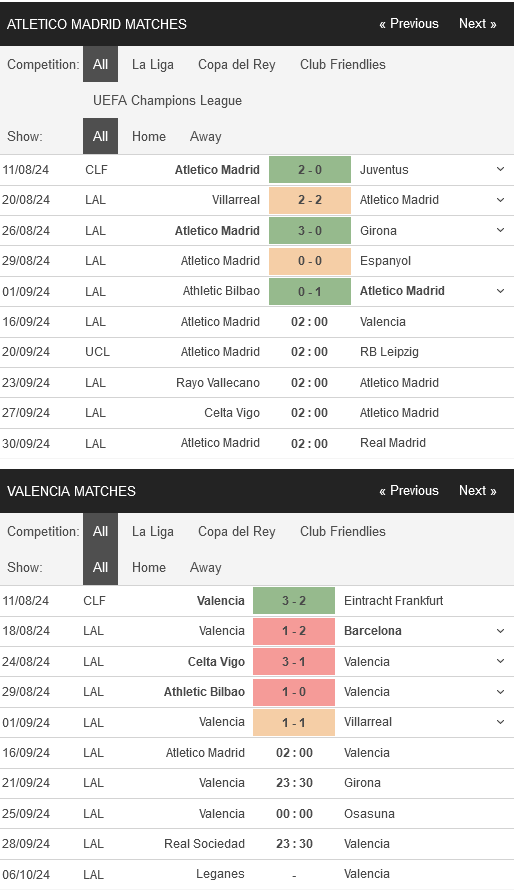Select La Liga tab in Atletico Madrid matches
The image size is (514, 894).
pos(153,64)
